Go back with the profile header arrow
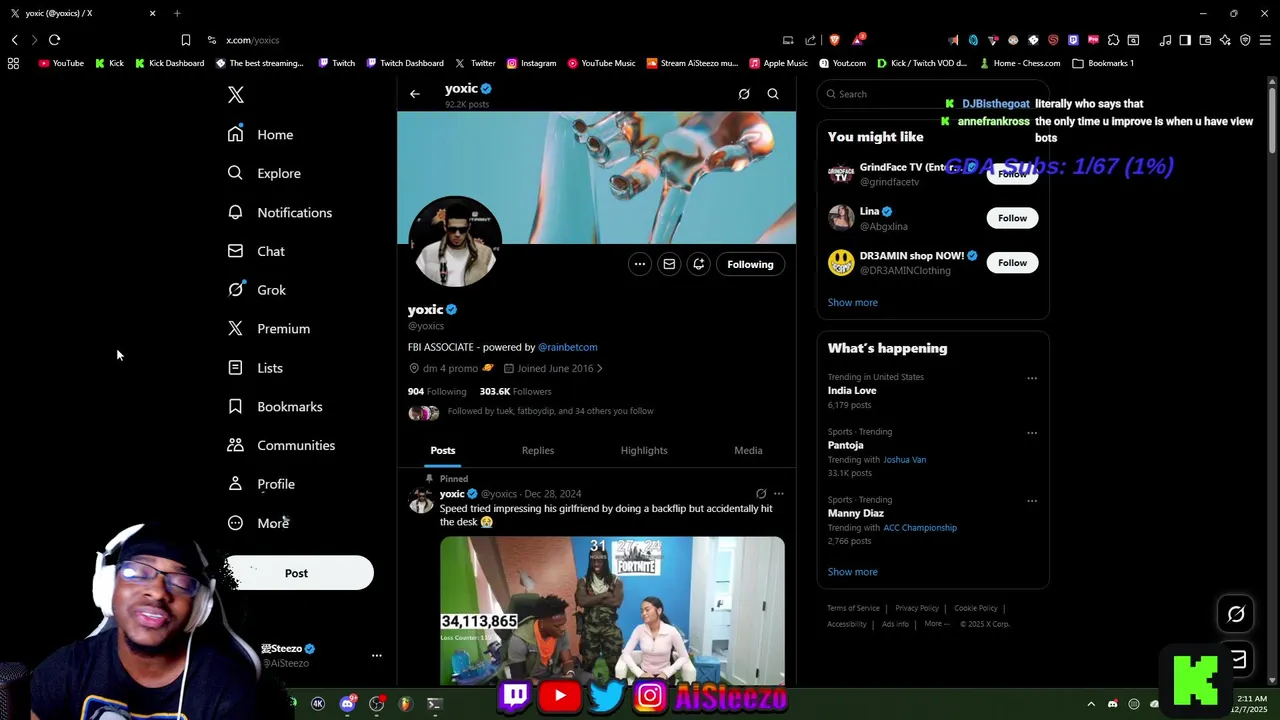The image size is (1280, 720). pyautogui.click(x=415, y=94)
